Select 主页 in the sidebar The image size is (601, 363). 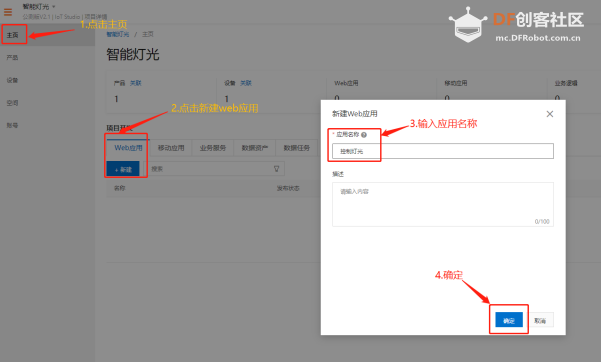pyautogui.click(x=12, y=35)
